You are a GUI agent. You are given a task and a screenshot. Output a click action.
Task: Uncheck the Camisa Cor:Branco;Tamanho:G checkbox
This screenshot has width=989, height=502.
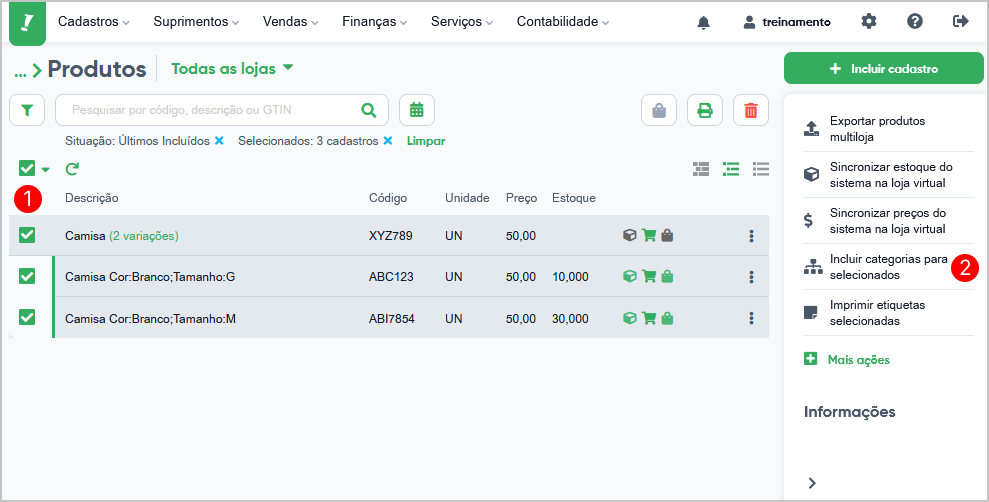[x=27, y=276]
